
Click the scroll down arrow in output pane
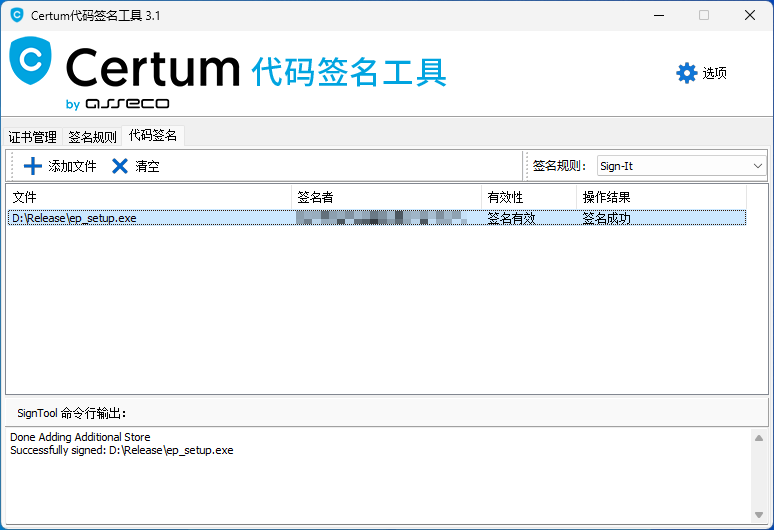pos(759,515)
